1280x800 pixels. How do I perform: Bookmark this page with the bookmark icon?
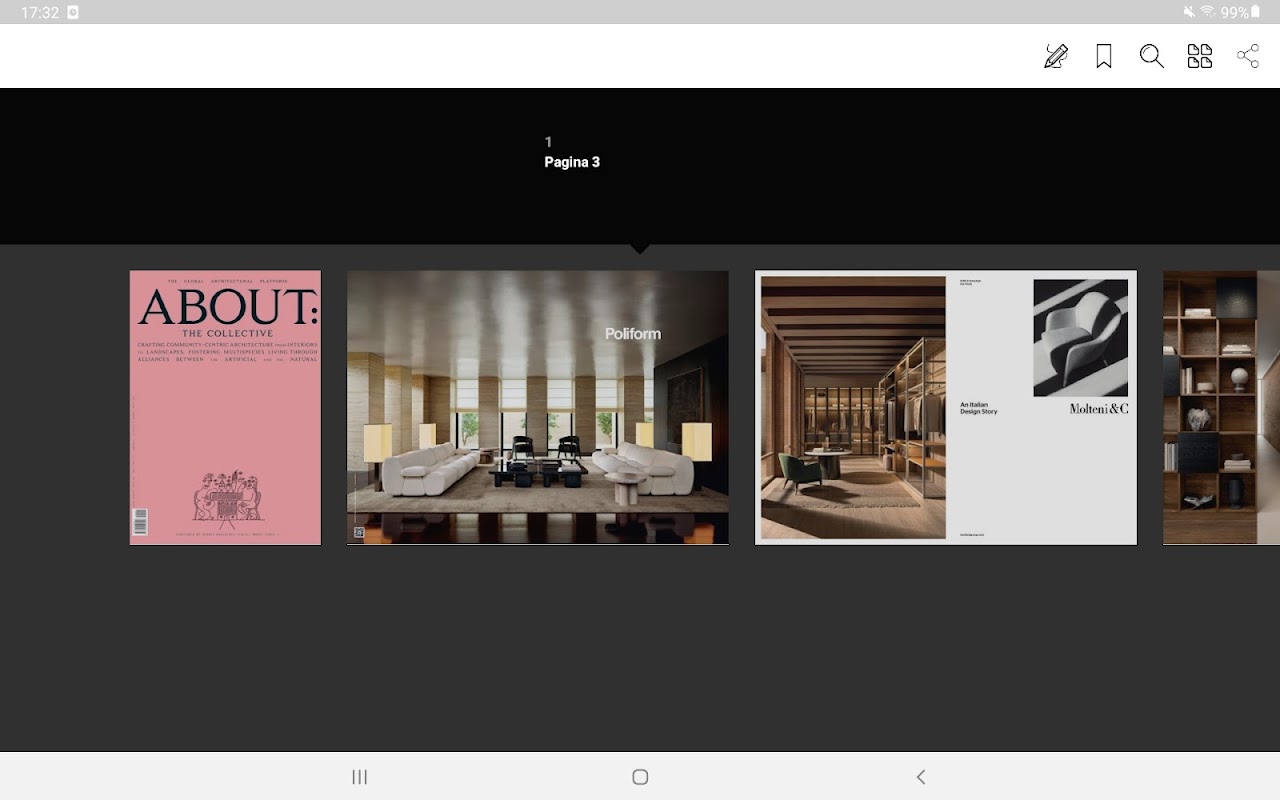pyautogui.click(x=1104, y=56)
